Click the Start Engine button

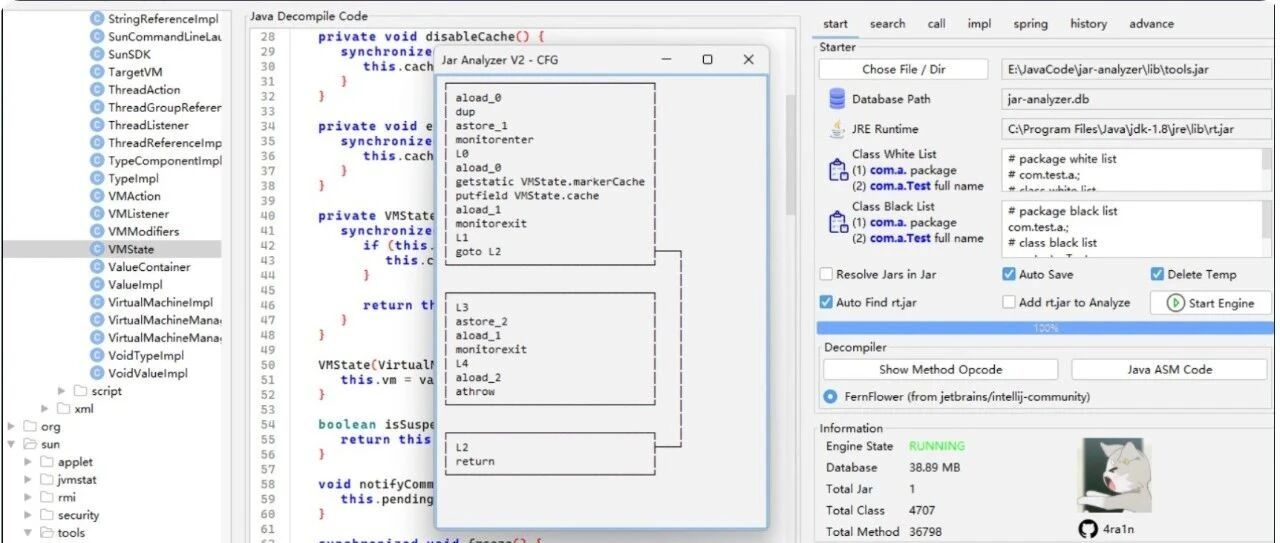tap(1210, 303)
